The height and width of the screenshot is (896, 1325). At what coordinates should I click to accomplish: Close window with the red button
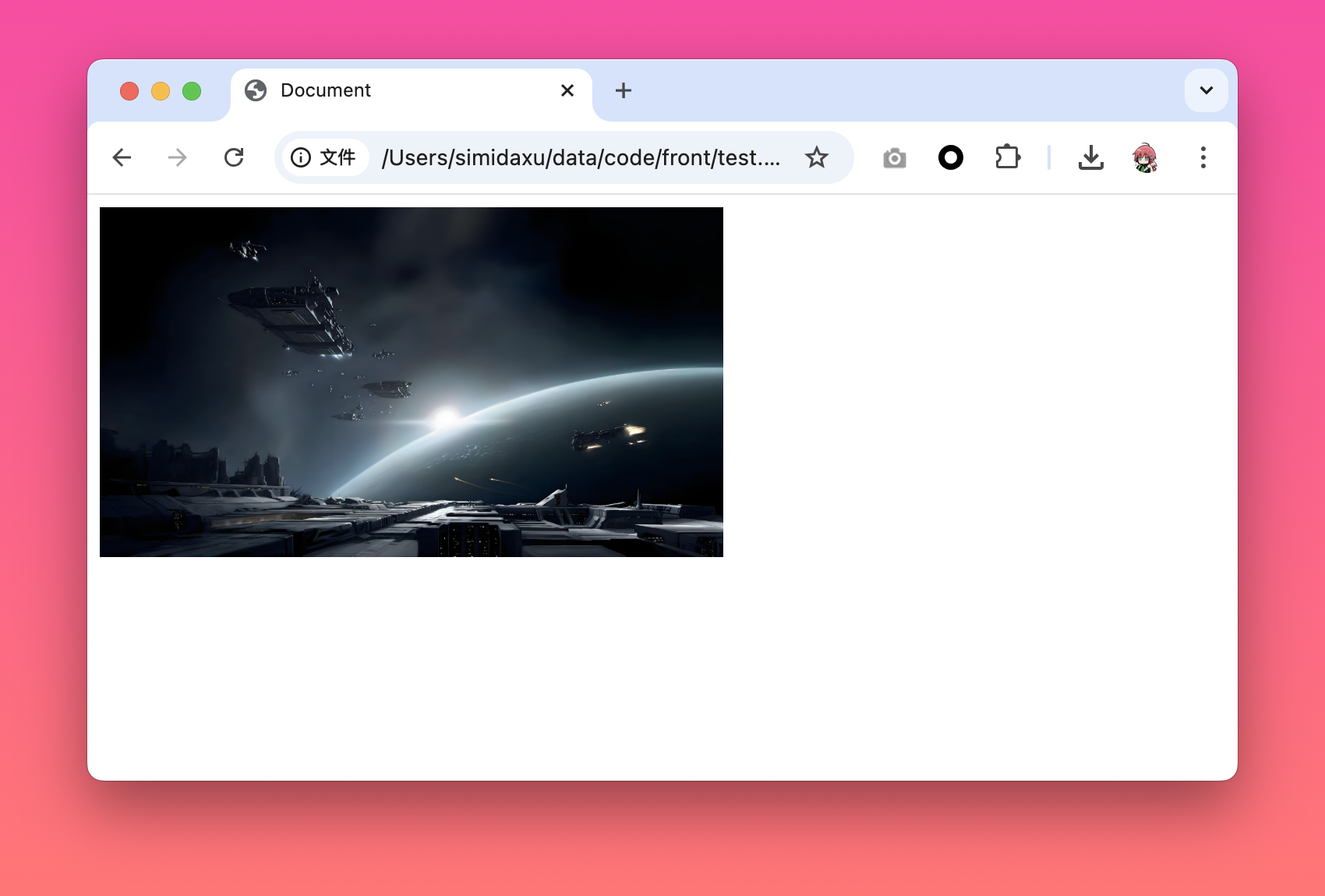click(129, 91)
